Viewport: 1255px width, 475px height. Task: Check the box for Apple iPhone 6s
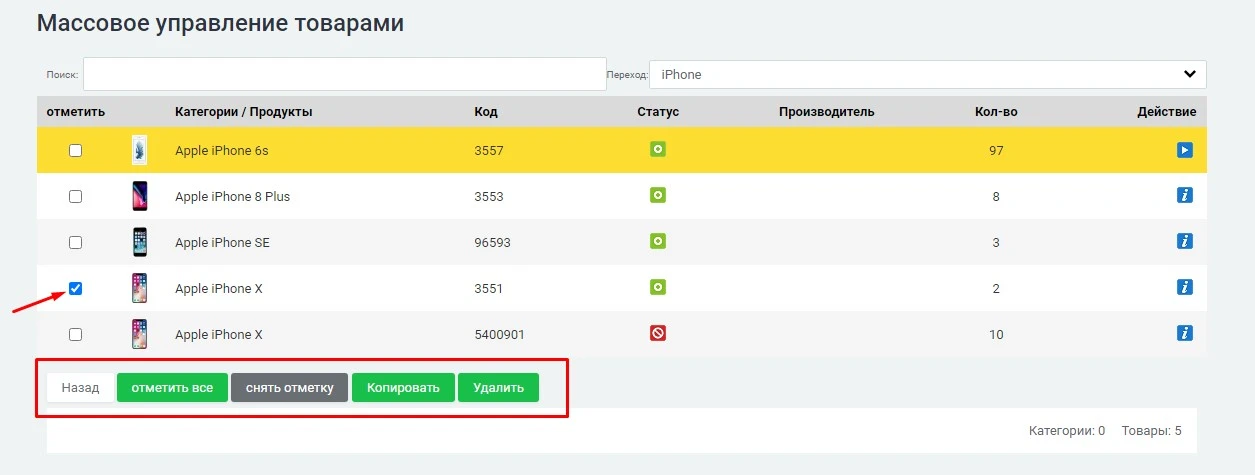tap(75, 151)
